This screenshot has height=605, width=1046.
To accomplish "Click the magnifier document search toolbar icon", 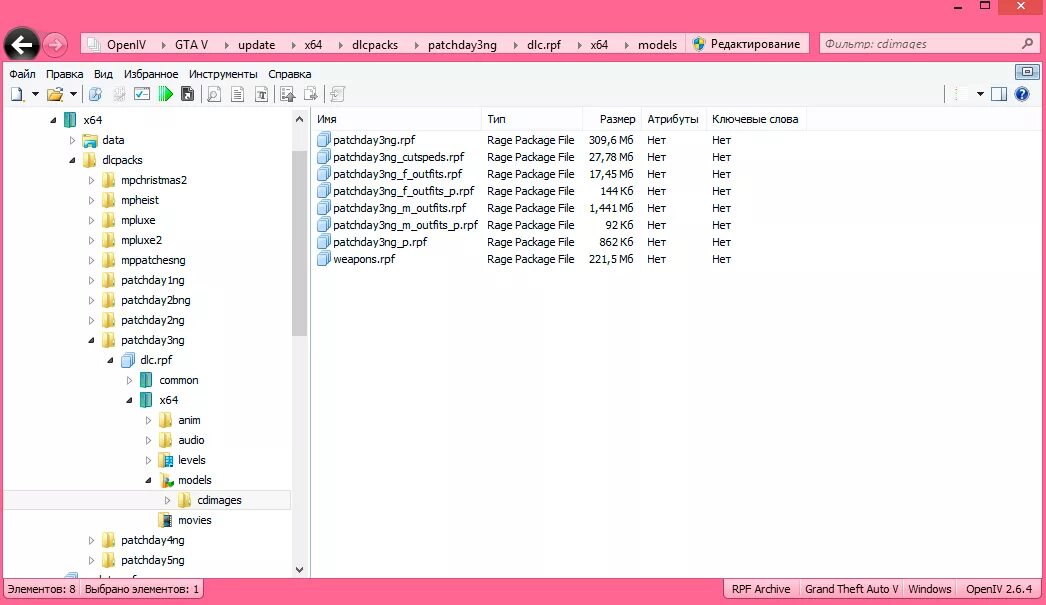I will [213, 94].
